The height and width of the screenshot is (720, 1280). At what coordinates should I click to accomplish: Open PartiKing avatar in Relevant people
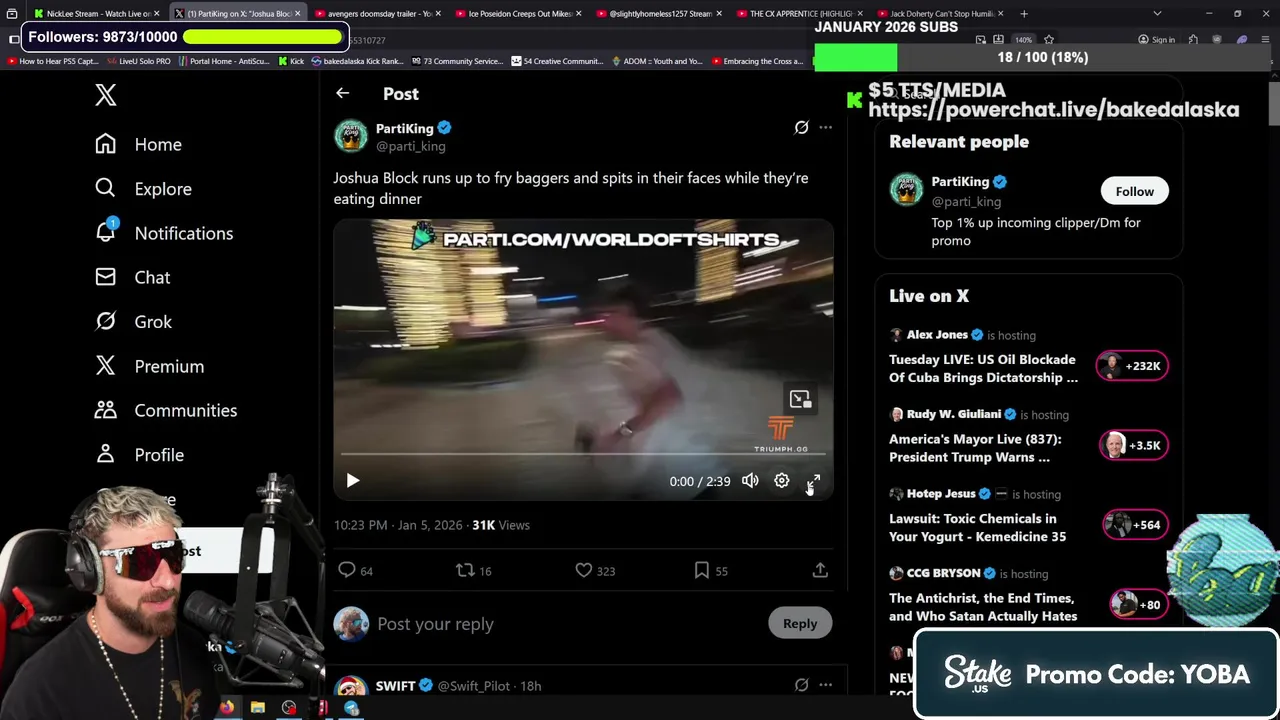[907, 189]
